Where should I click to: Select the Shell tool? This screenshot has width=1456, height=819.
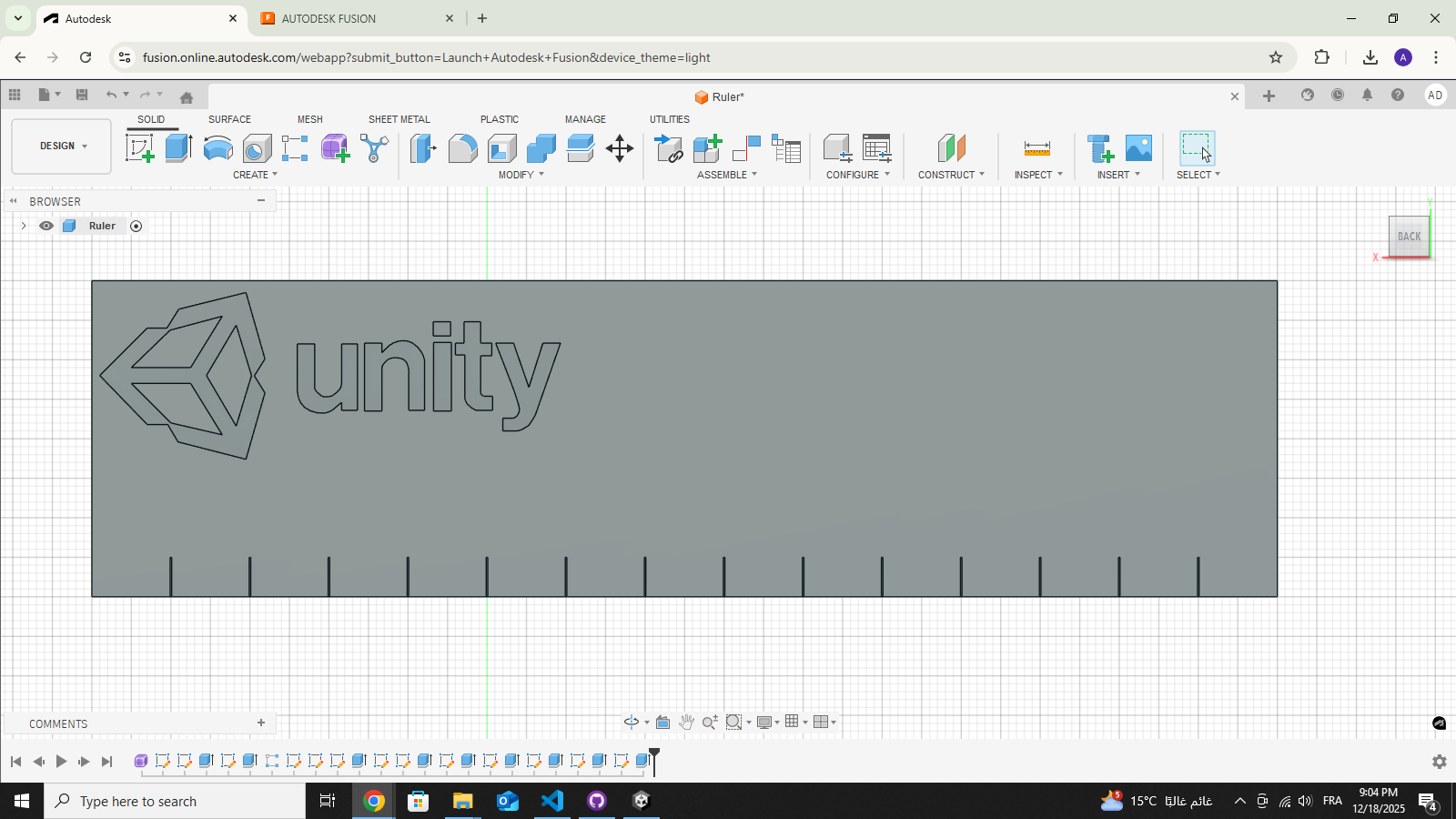click(501, 148)
